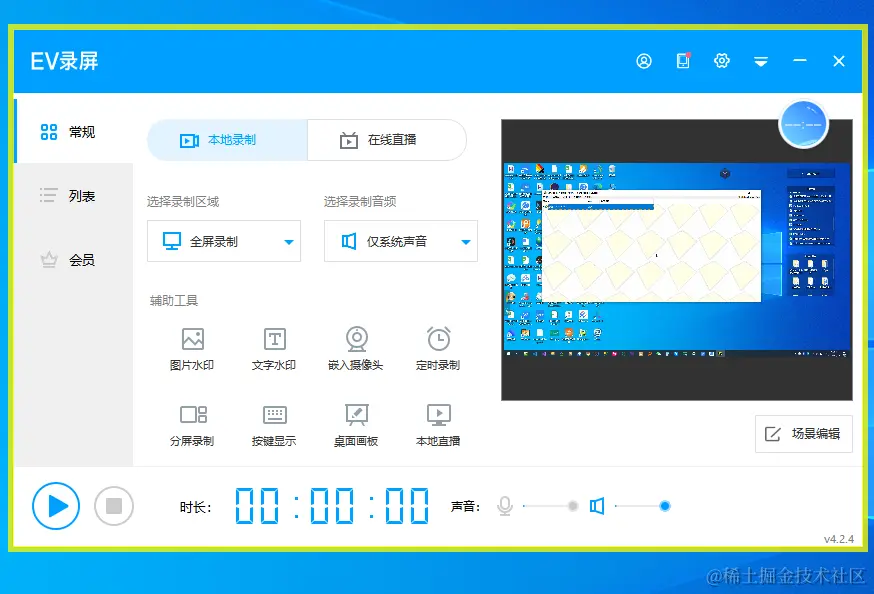Open the account profile icon
Viewport: 874px width, 594px height.
[643, 61]
